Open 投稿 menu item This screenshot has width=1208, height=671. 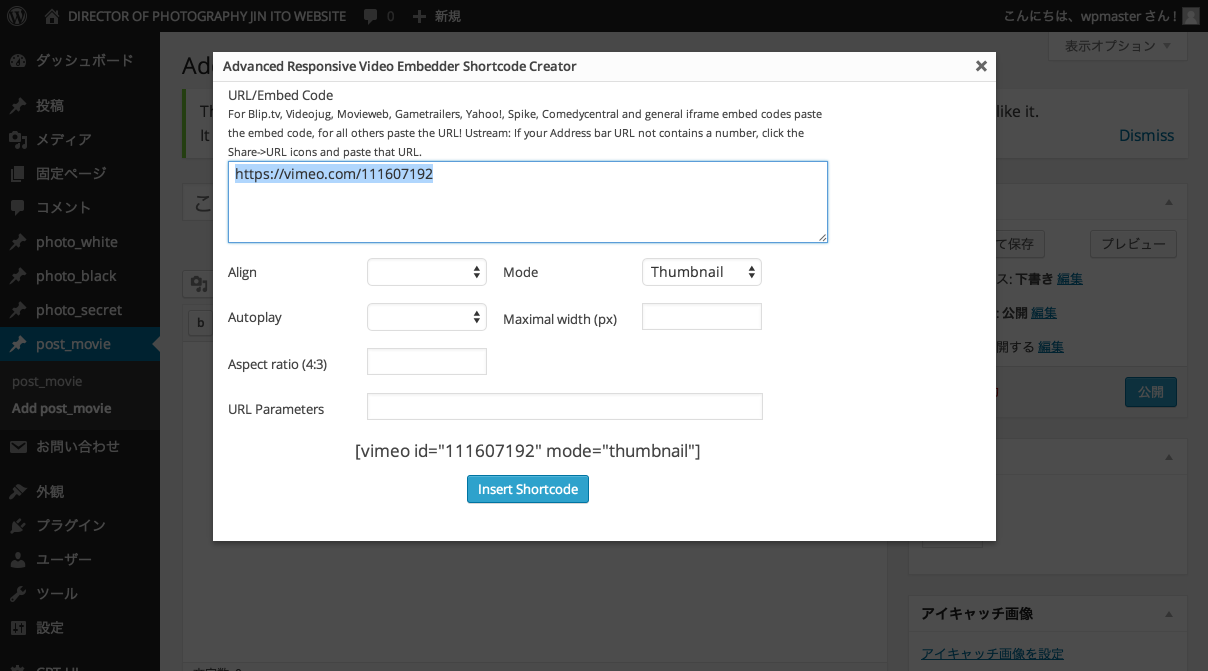(50, 105)
